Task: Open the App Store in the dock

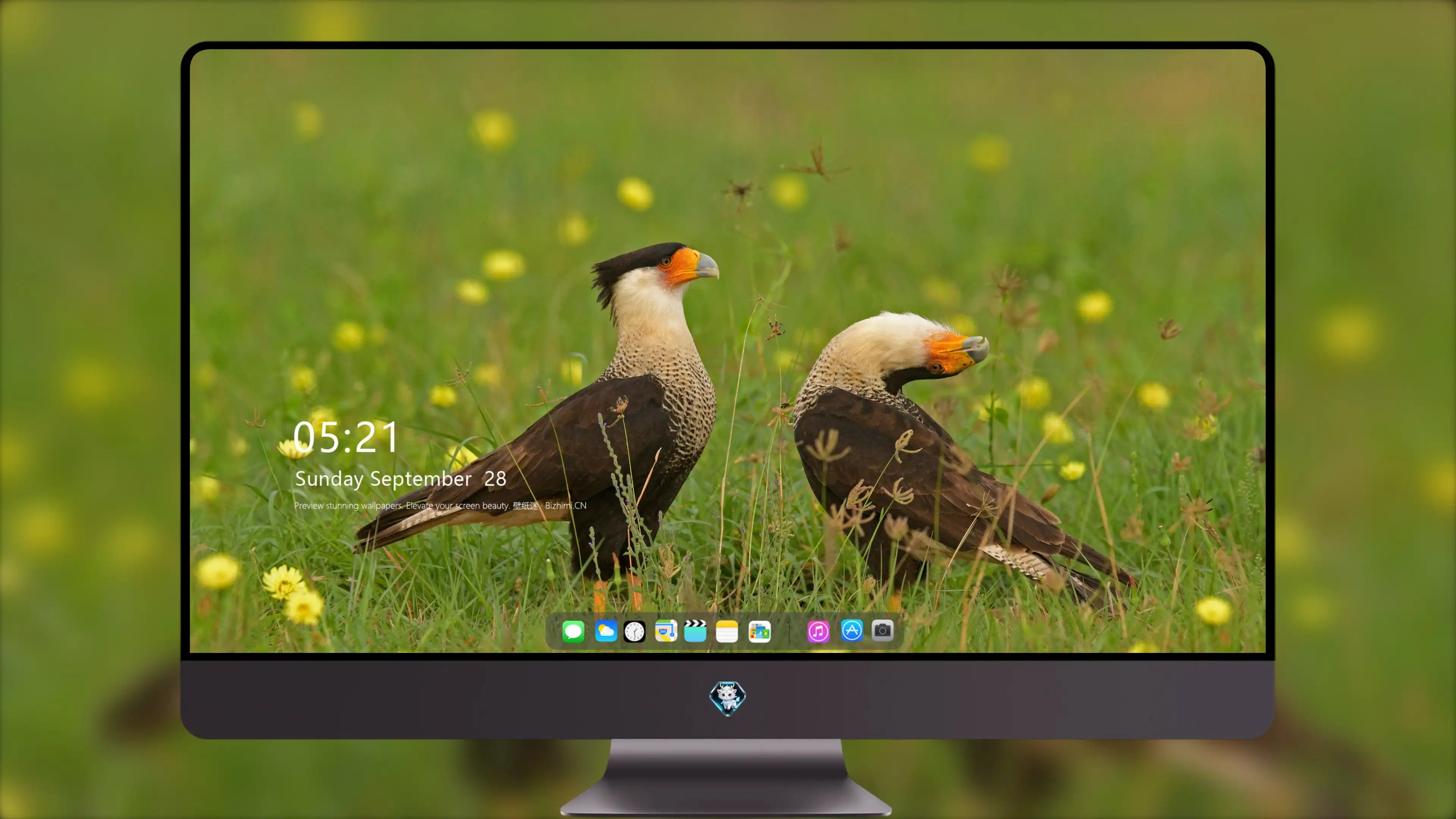Action: 852,631
